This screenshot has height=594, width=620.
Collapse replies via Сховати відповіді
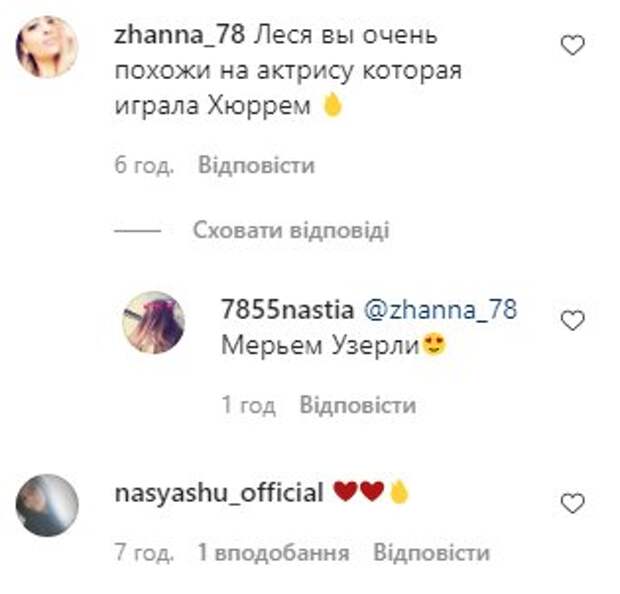point(291,230)
